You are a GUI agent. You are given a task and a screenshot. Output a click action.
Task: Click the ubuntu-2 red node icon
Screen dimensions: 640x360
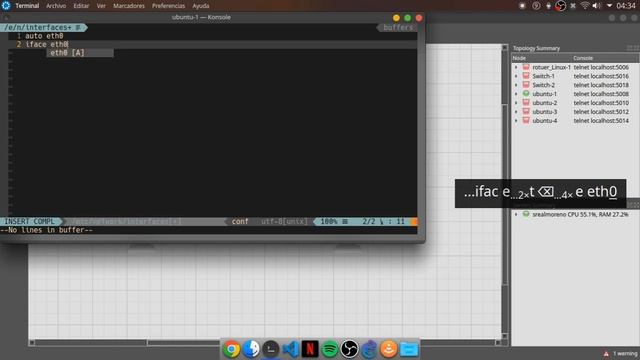(x=526, y=102)
